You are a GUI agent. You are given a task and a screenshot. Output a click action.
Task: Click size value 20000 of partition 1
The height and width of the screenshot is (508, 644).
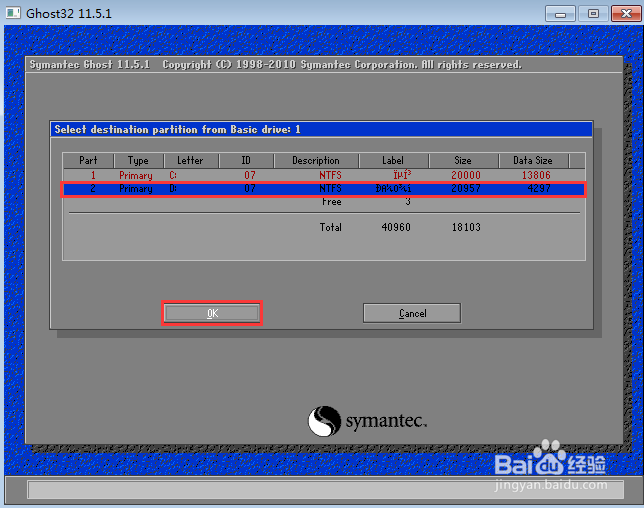[x=466, y=175]
